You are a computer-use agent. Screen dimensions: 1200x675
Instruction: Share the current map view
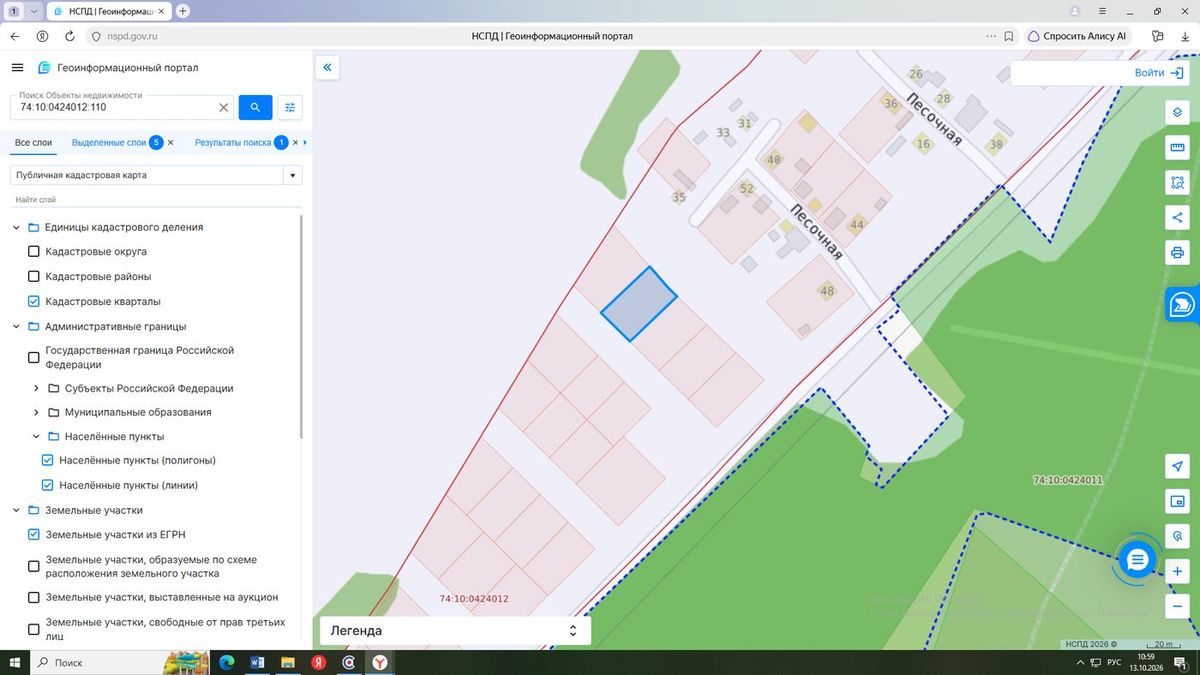pyautogui.click(x=1177, y=217)
